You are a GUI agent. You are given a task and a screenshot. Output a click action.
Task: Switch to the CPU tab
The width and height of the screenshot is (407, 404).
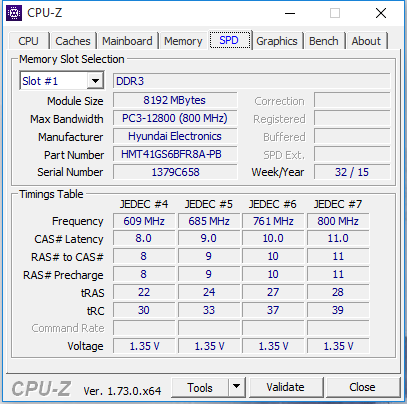tap(28, 41)
